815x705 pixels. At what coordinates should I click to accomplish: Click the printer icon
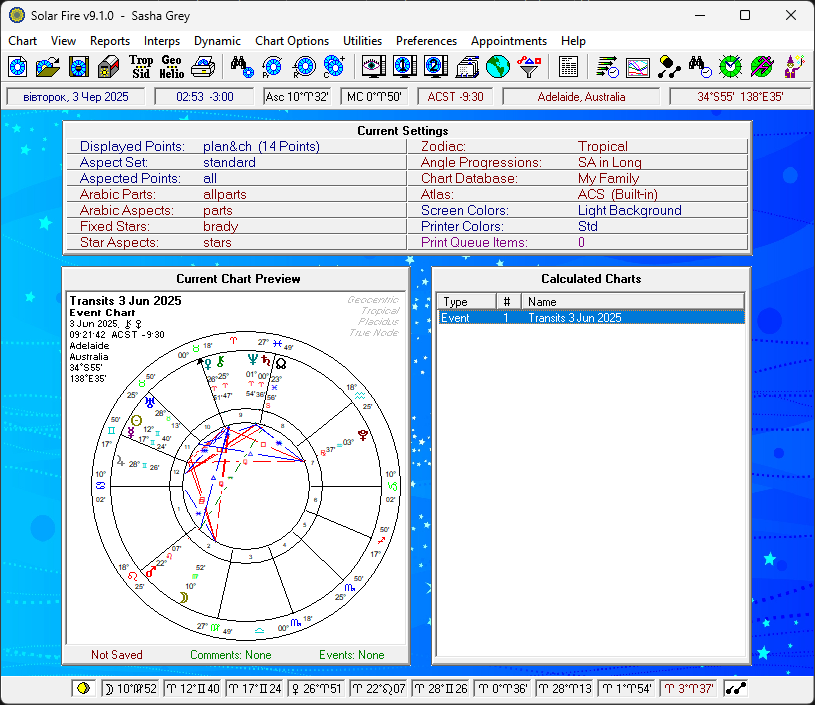pos(203,67)
